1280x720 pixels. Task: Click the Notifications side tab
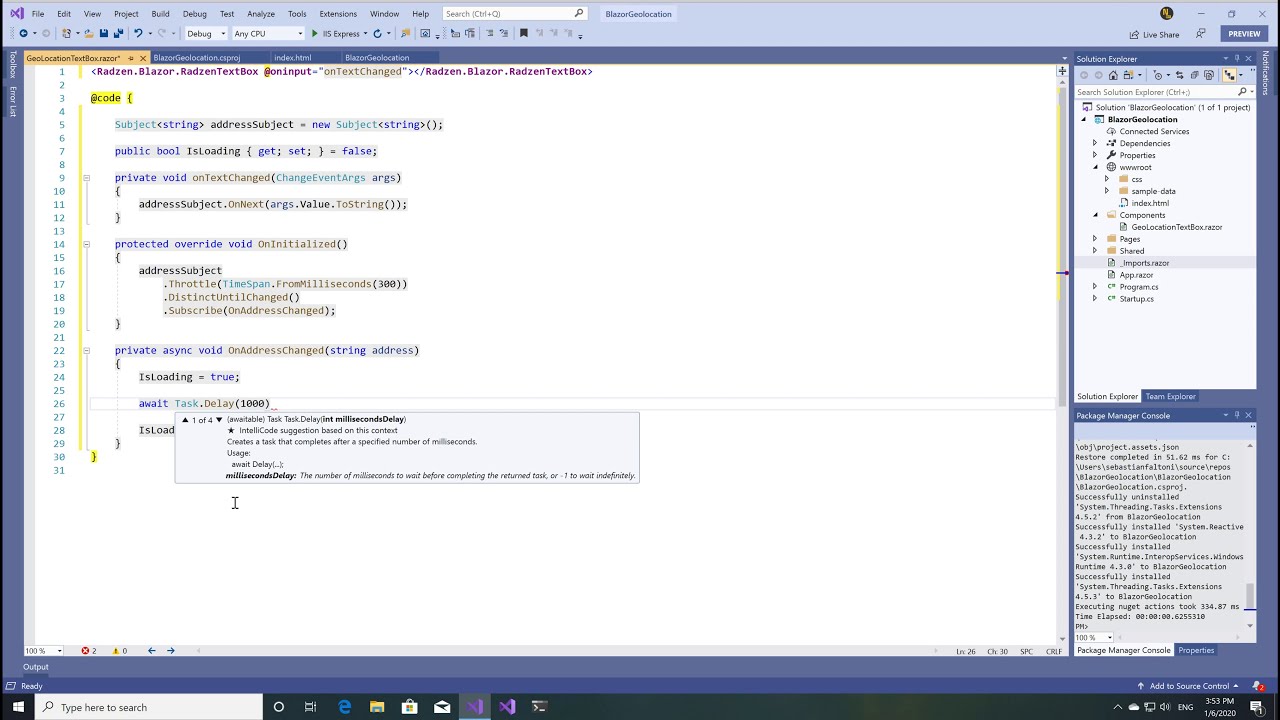pos(1265,73)
